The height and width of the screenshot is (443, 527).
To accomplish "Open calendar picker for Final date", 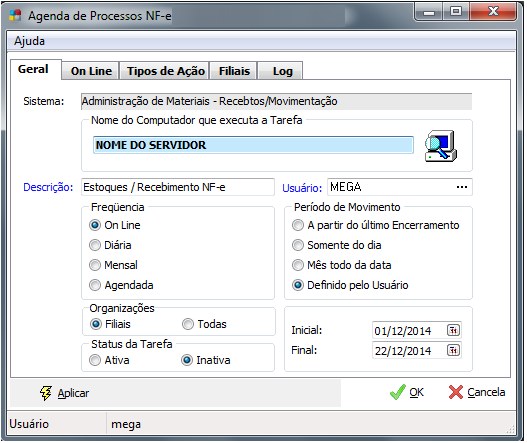I will (x=453, y=351).
